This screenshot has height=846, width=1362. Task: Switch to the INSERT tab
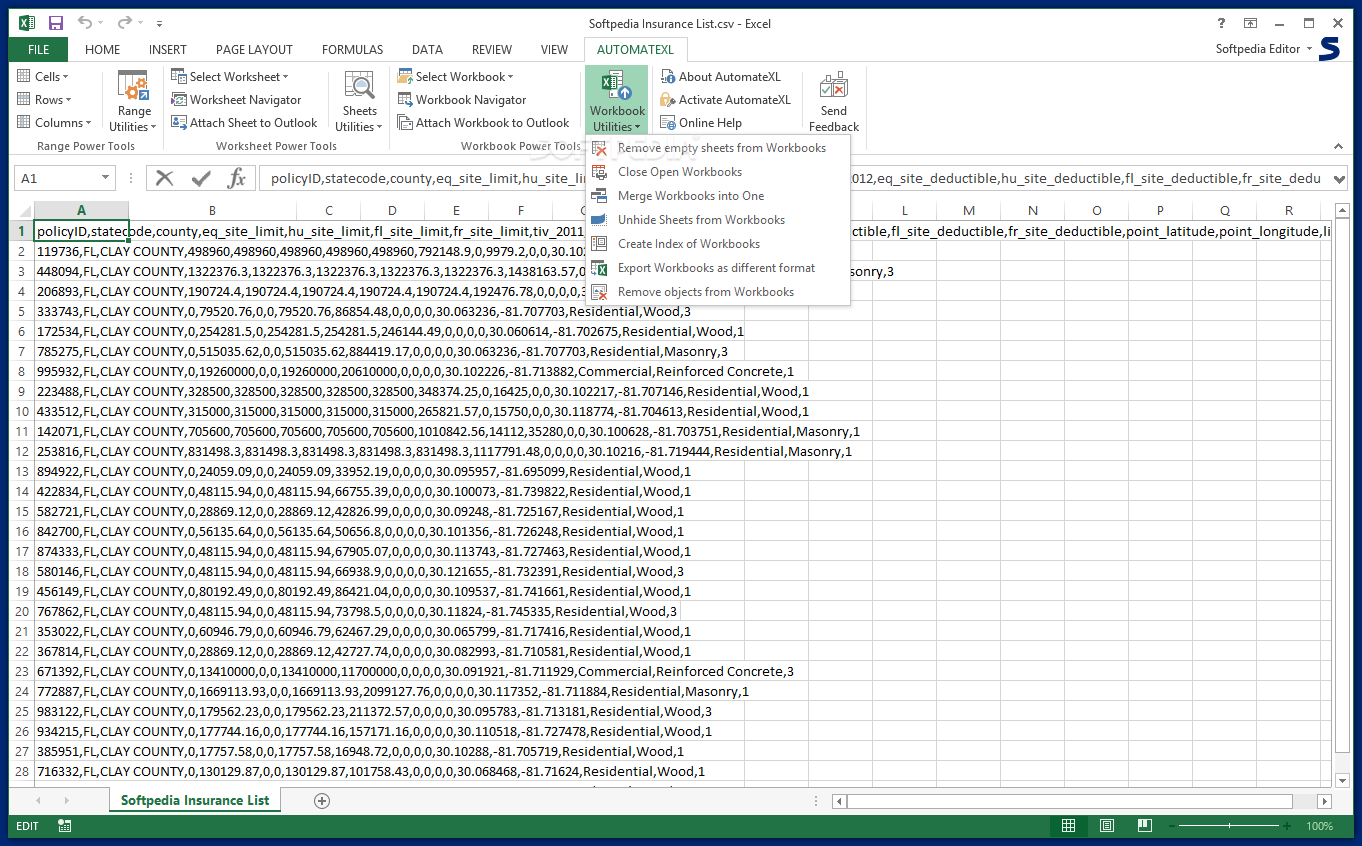(x=168, y=50)
